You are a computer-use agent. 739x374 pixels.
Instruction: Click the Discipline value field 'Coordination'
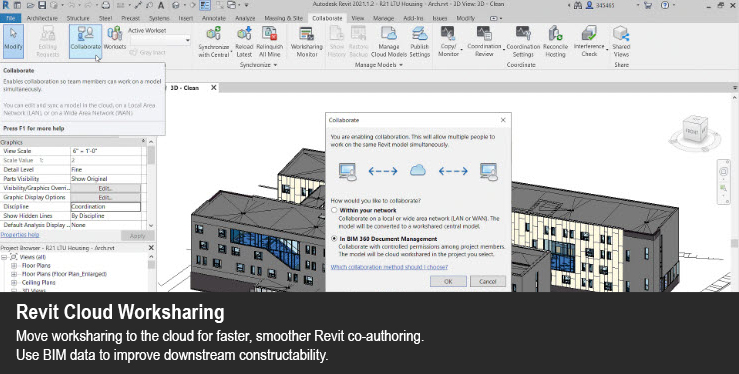(x=106, y=207)
